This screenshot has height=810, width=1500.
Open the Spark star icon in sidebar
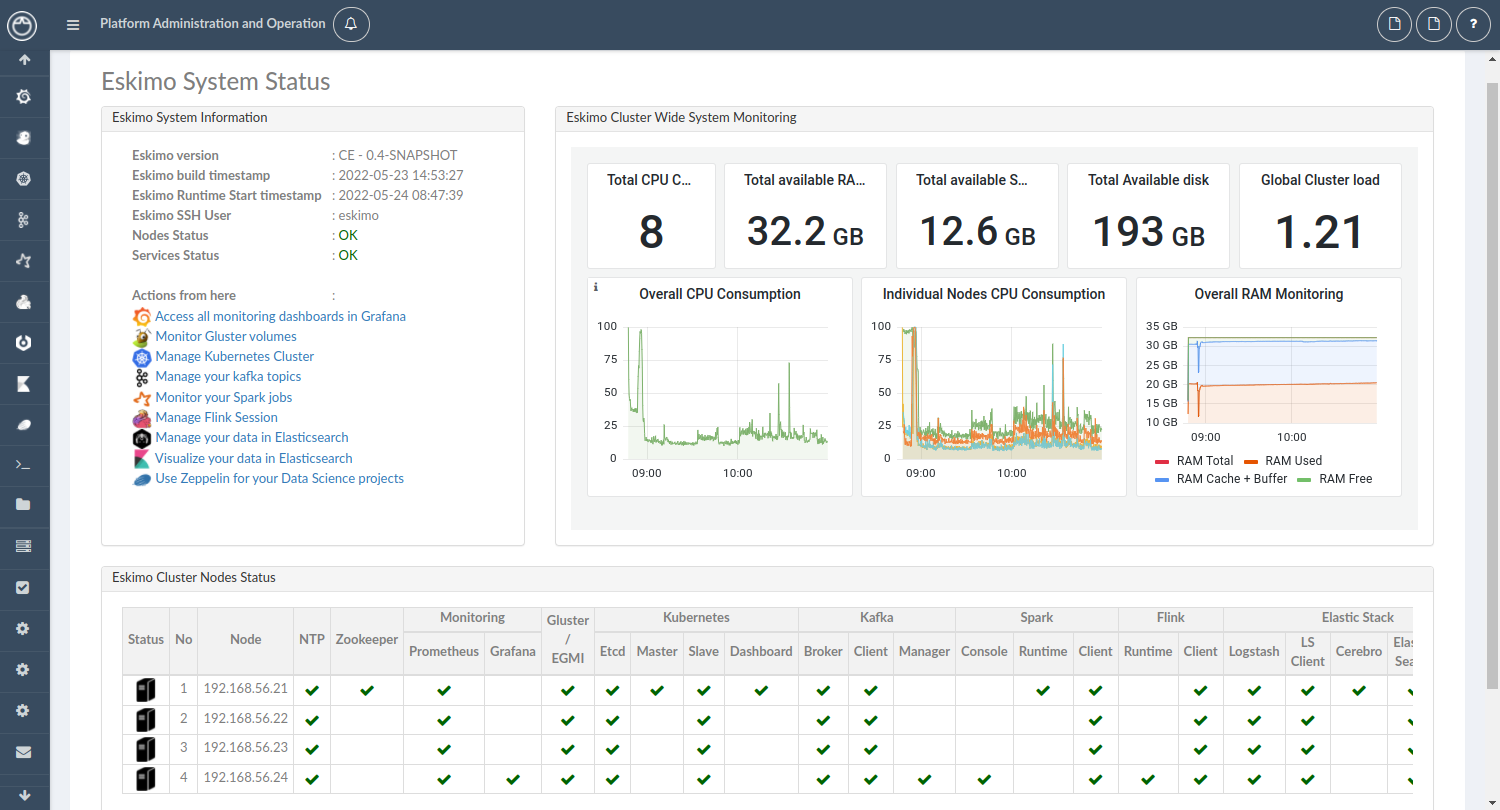pos(24,261)
